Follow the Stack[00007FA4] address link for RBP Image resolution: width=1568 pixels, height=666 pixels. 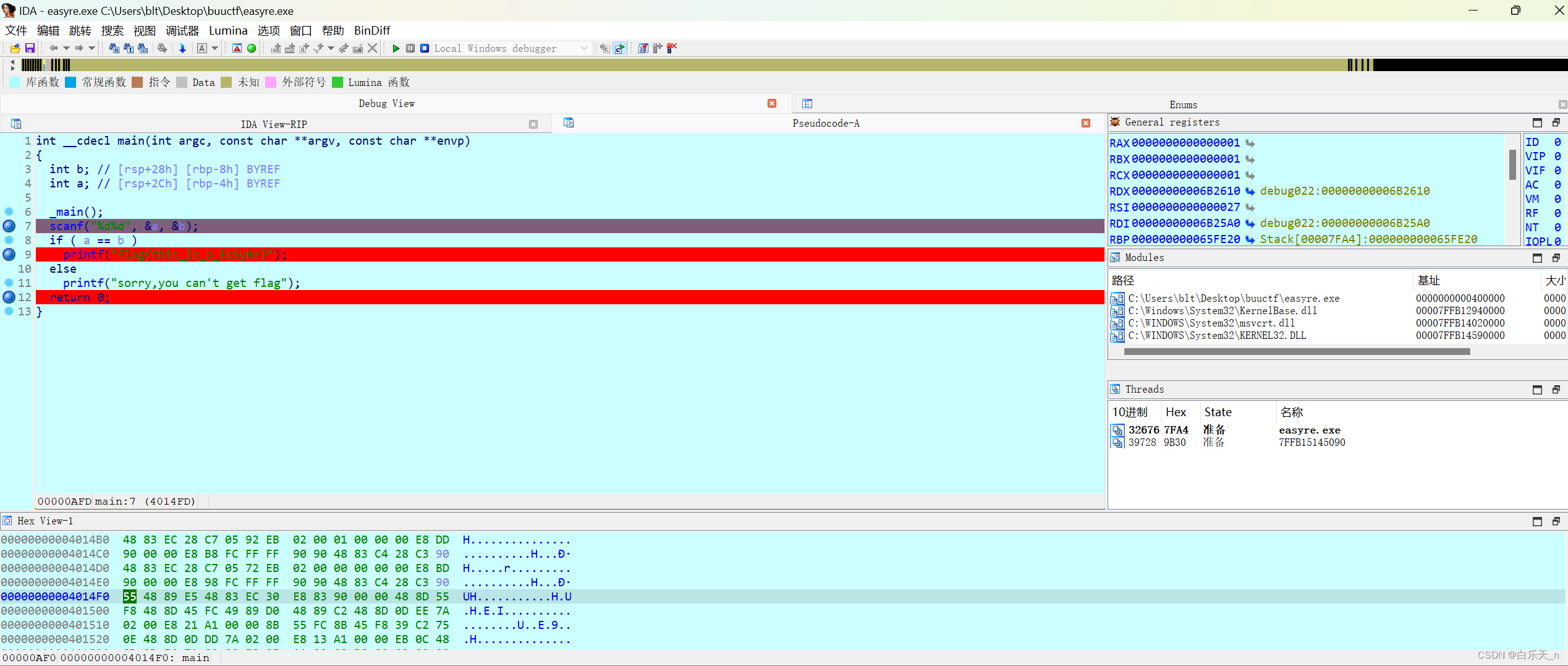coord(1368,239)
